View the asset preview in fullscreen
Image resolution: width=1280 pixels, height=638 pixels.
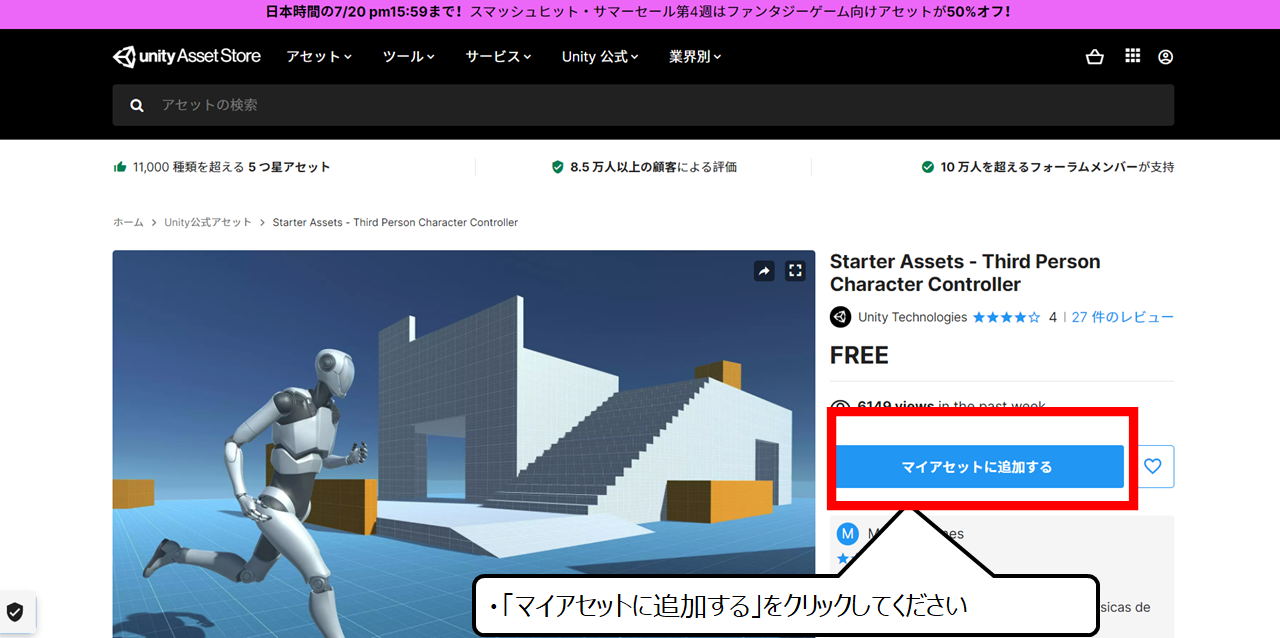click(x=795, y=270)
